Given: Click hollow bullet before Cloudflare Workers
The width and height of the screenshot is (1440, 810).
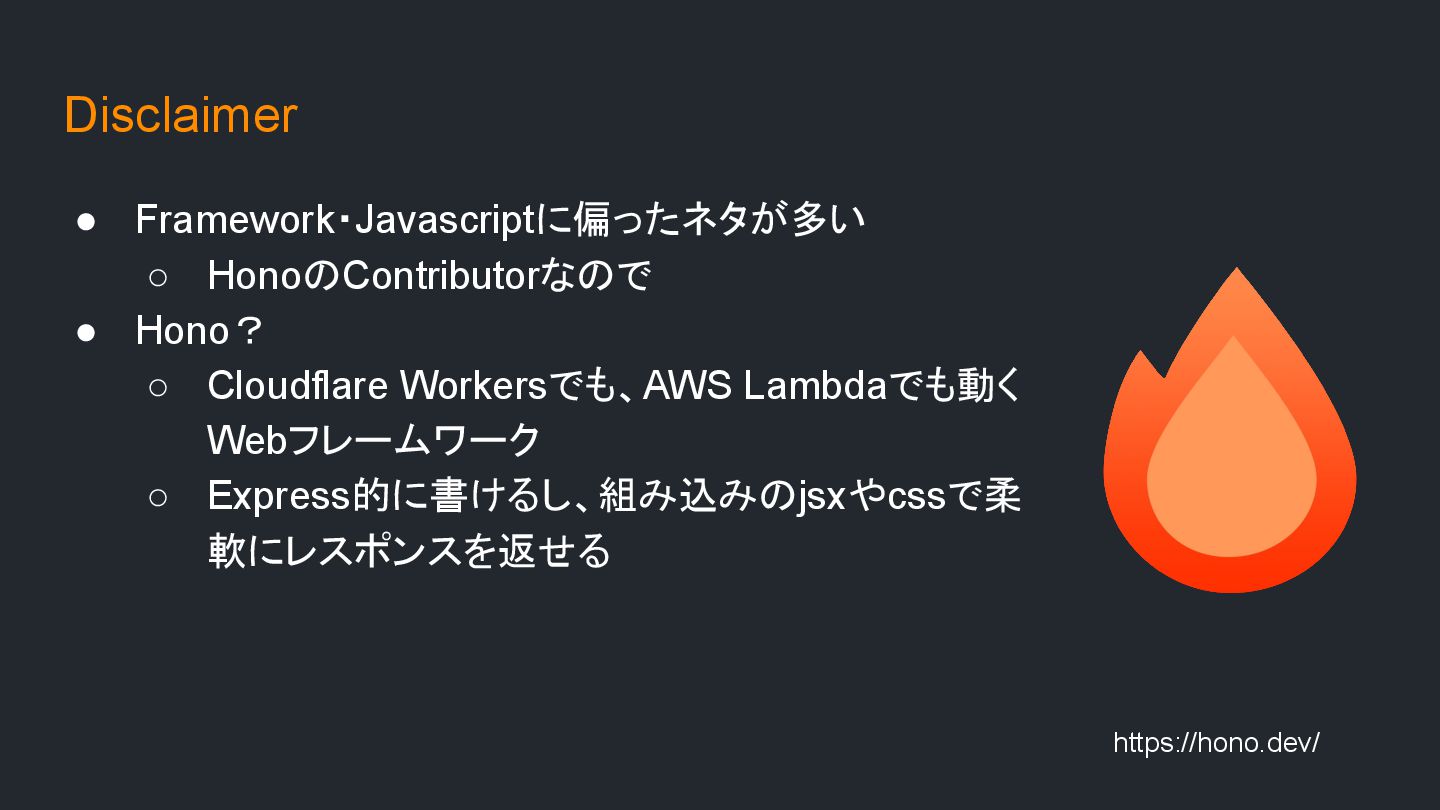Looking at the screenshot, I should (158, 388).
